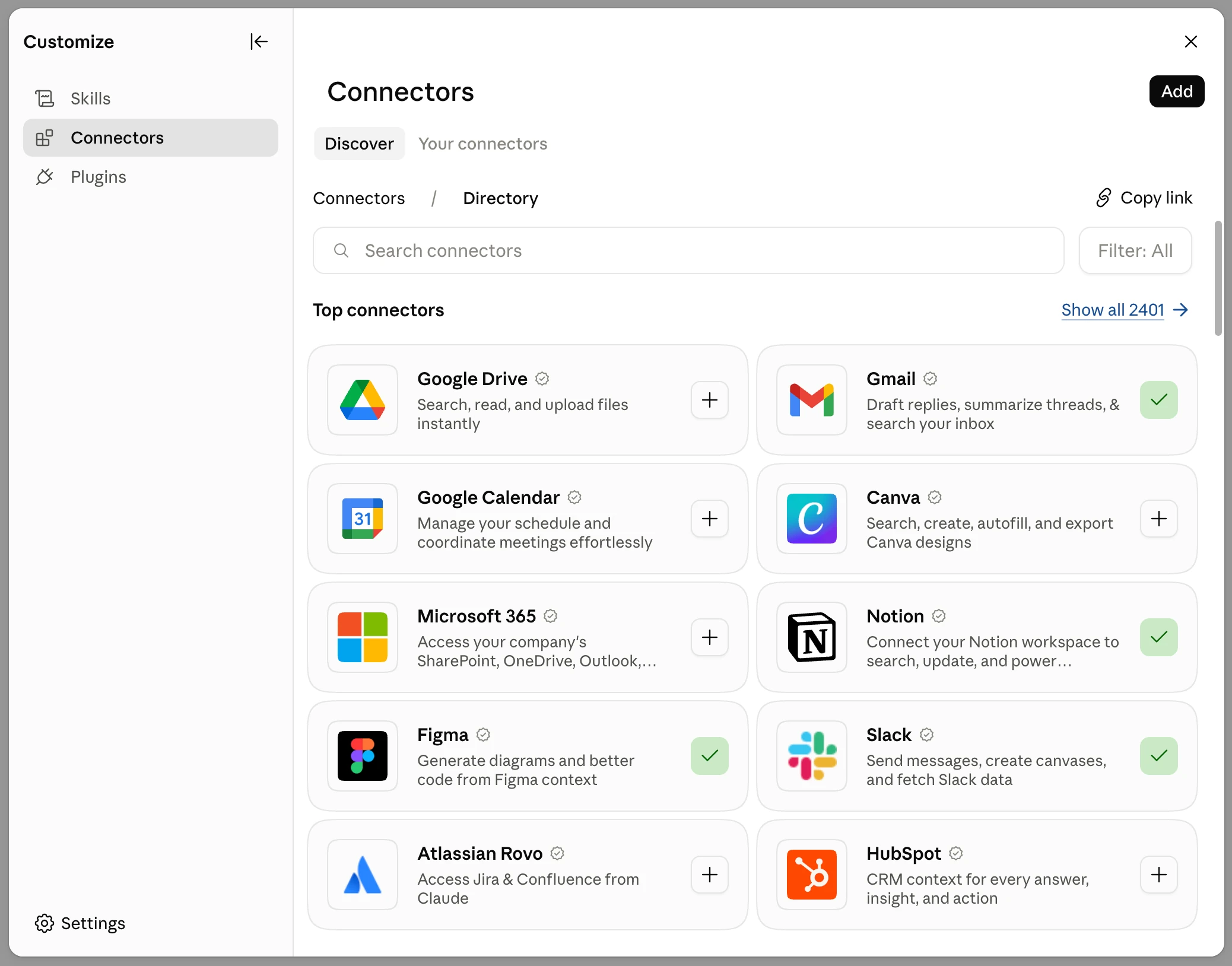Image resolution: width=1232 pixels, height=966 pixels.
Task: Open Settings at the sidebar bottom
Action: [x=80, y=923]
